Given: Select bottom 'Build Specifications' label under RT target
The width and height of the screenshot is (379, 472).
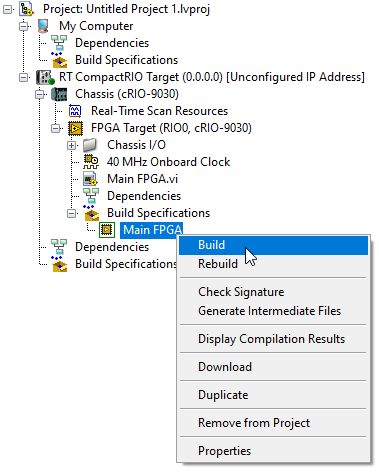Looking at the screenshot, I should [126, 264].
